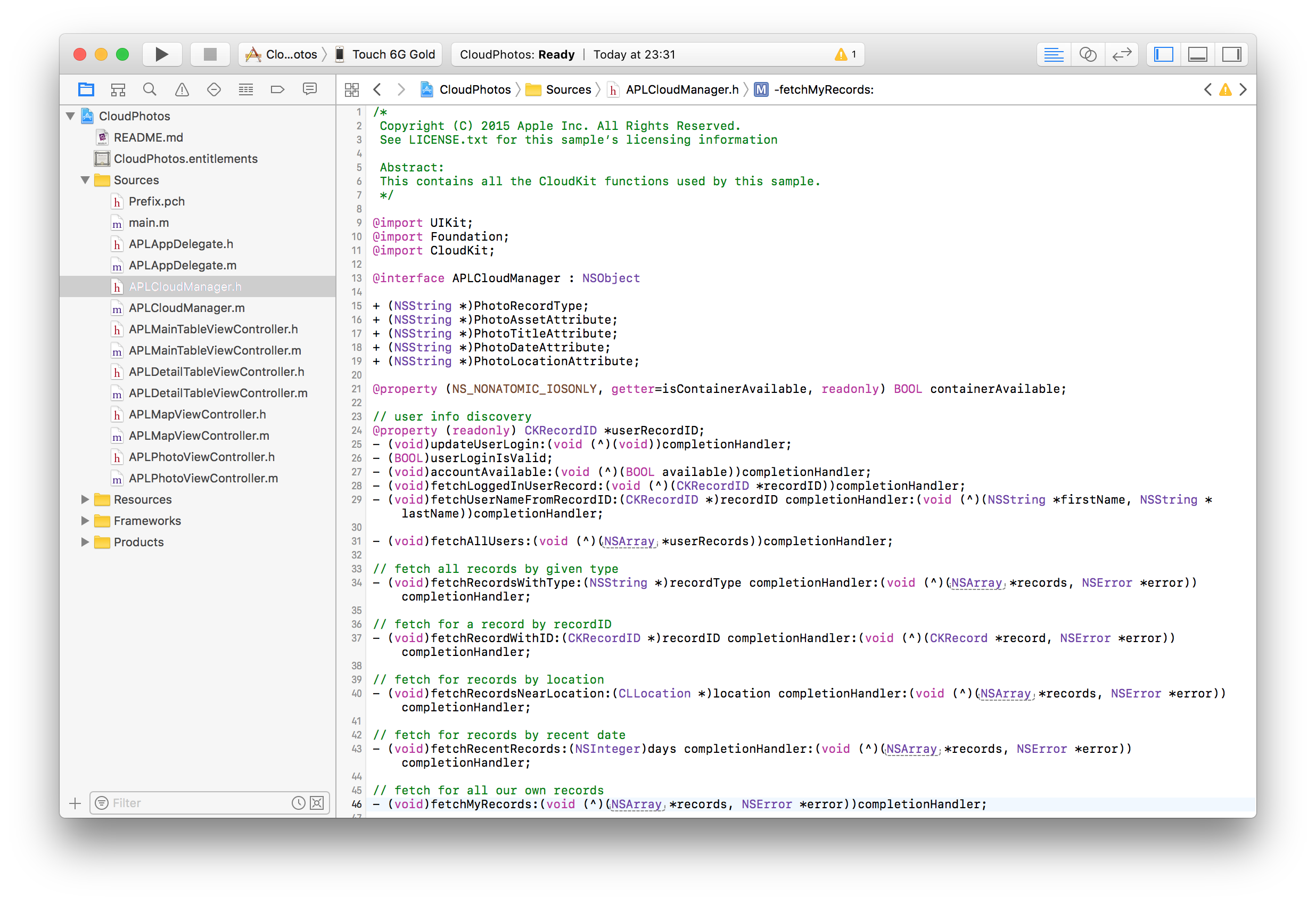
Task: Select the Clo...otos scheme in toolbar
Action: pos(282,54)
